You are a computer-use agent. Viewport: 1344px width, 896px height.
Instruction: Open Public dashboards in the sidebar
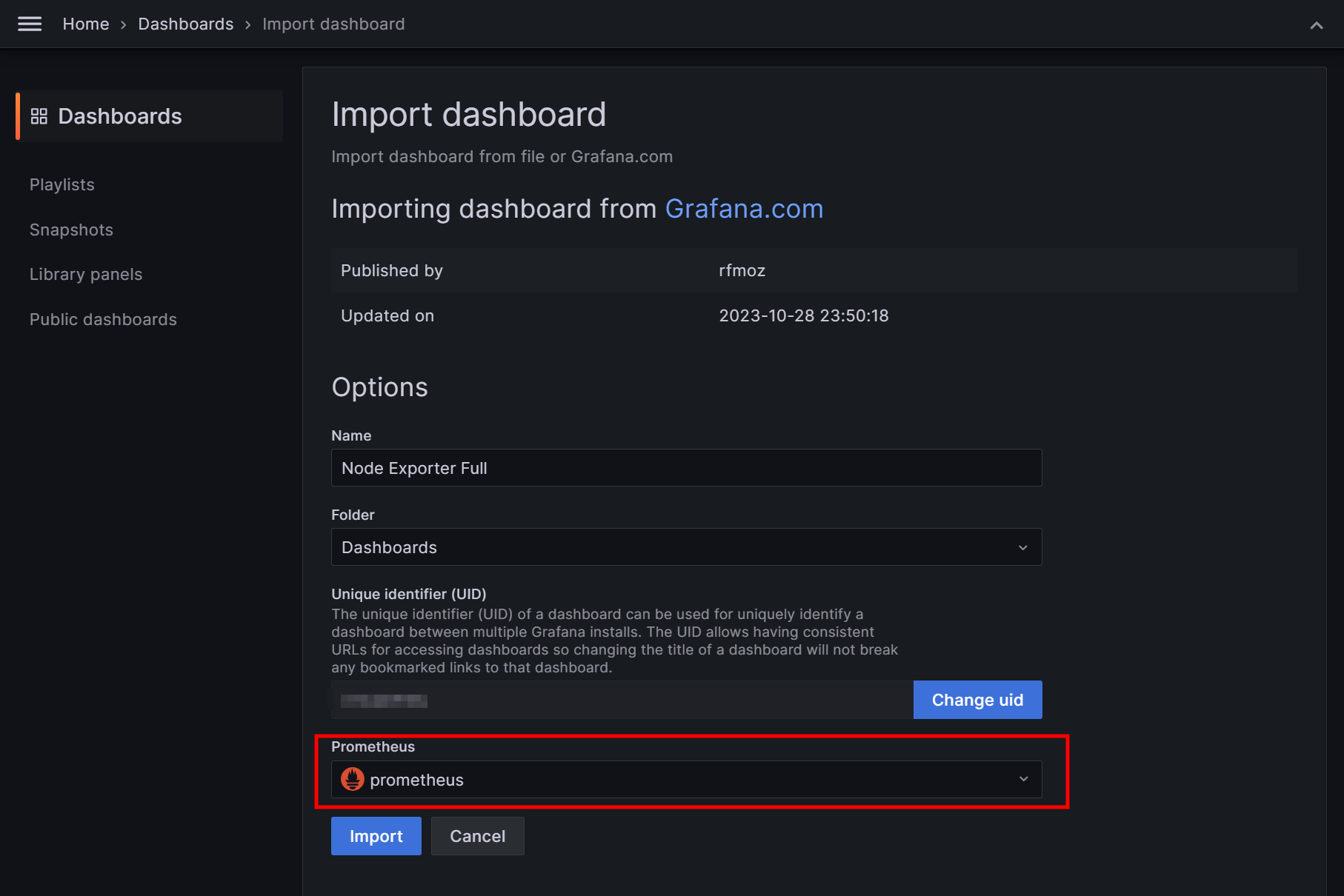click(x=103, y=319)
